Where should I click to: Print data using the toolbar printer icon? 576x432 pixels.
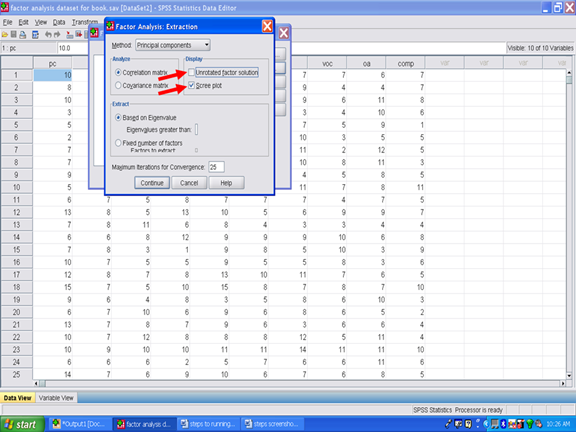click(x=23, y=35)
